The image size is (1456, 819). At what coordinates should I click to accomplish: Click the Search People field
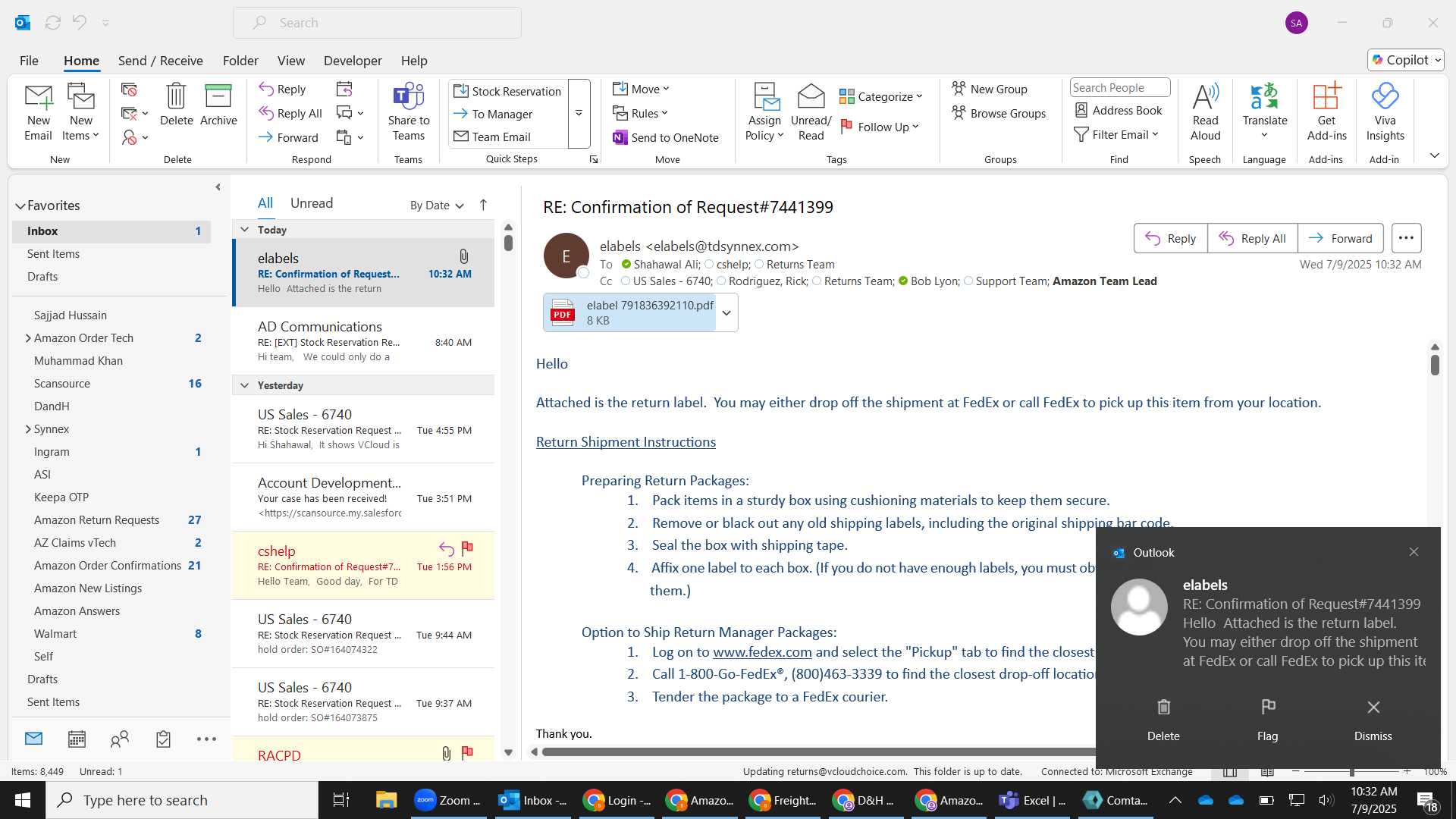pos(1119,88)
